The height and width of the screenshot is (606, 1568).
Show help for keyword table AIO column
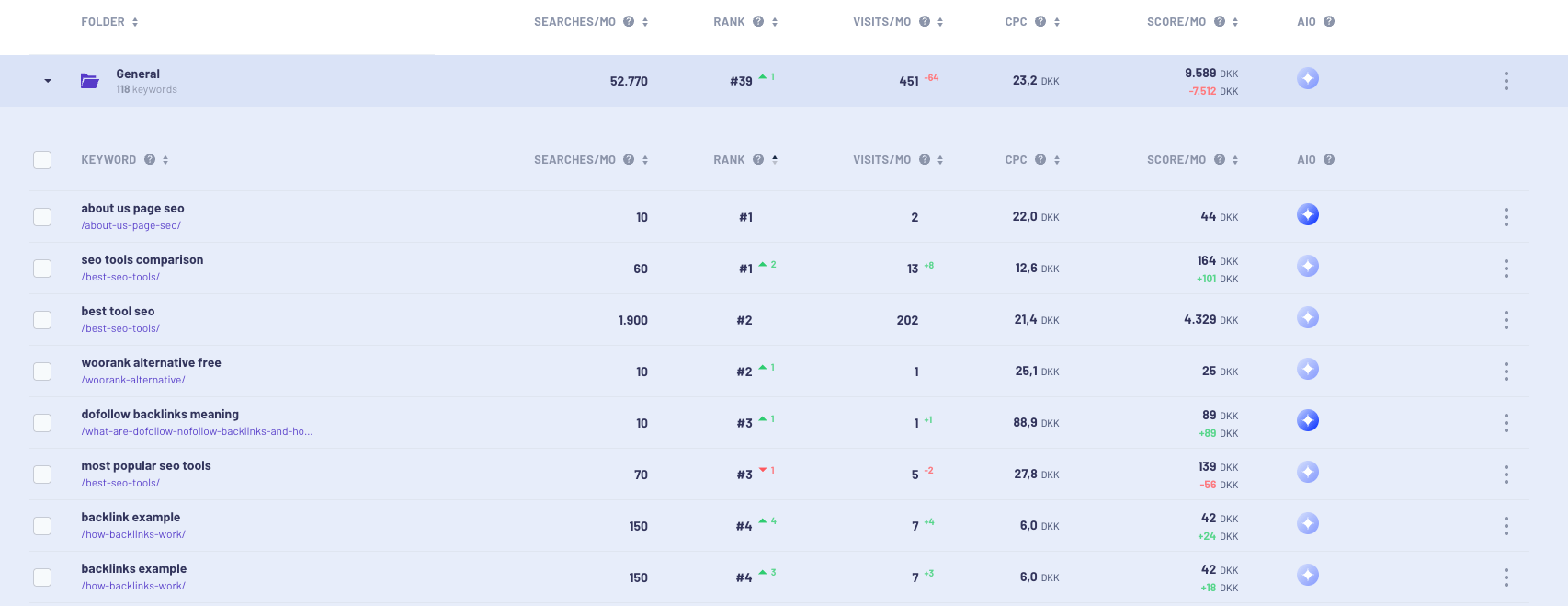[1329, 160]
